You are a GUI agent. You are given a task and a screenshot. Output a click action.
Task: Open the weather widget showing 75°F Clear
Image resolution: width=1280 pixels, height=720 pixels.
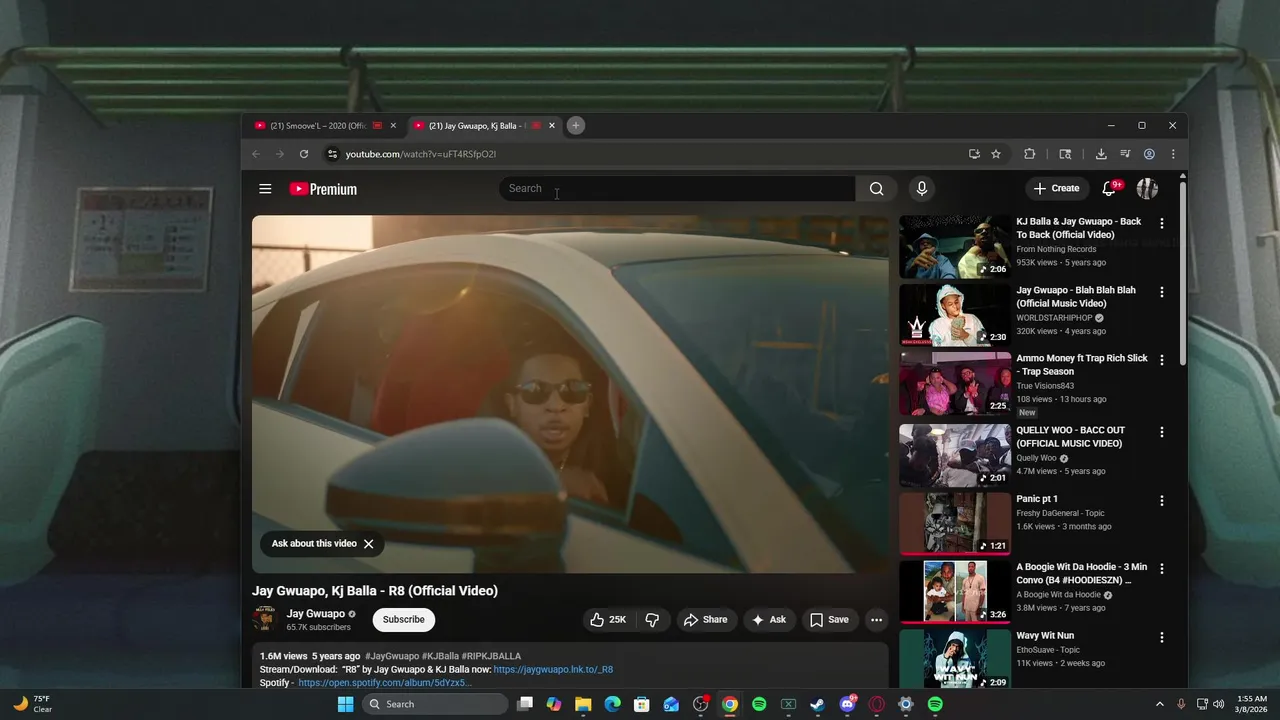[32, 704]
